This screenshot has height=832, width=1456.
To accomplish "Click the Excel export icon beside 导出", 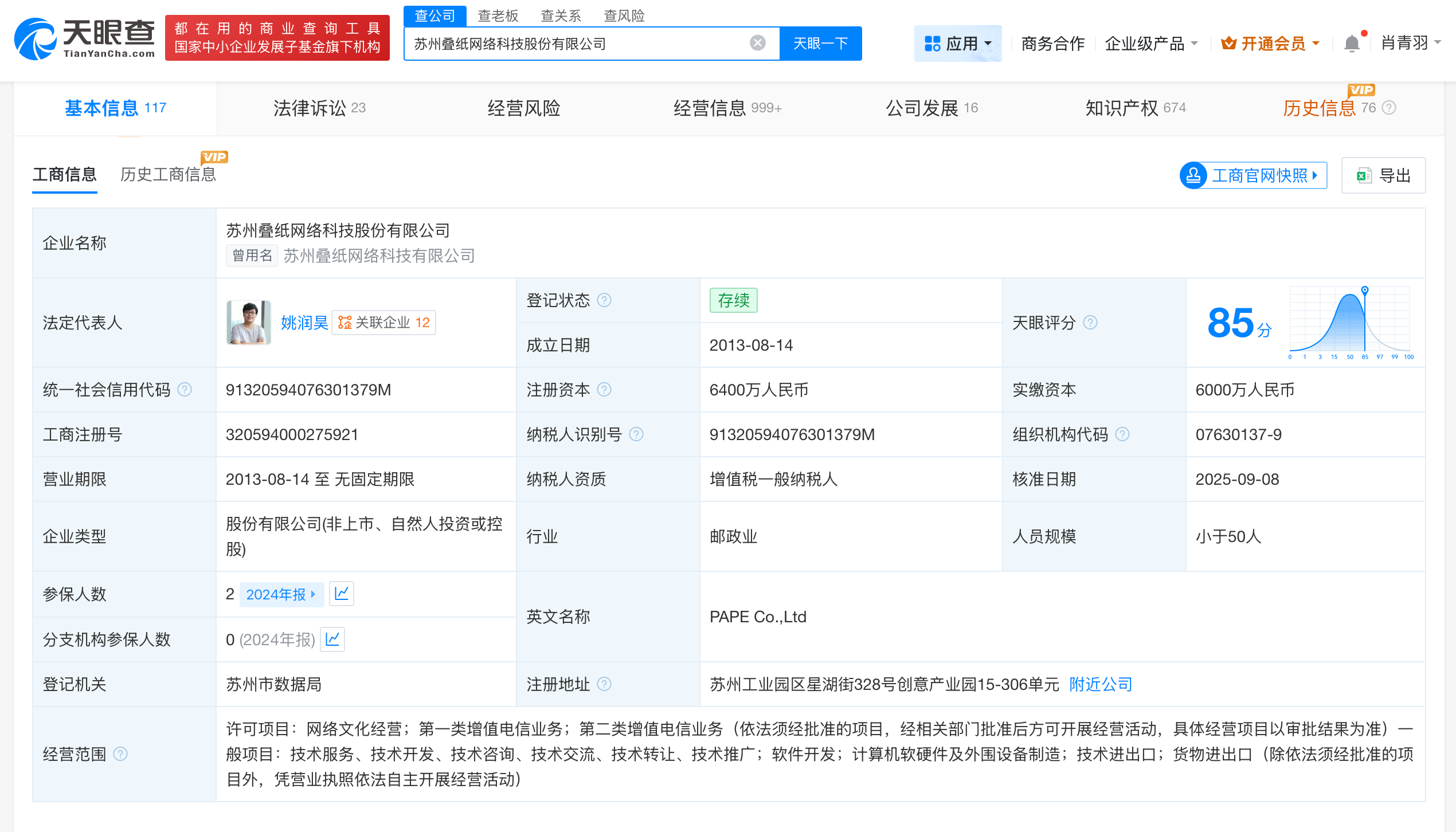I will 1364,175.
